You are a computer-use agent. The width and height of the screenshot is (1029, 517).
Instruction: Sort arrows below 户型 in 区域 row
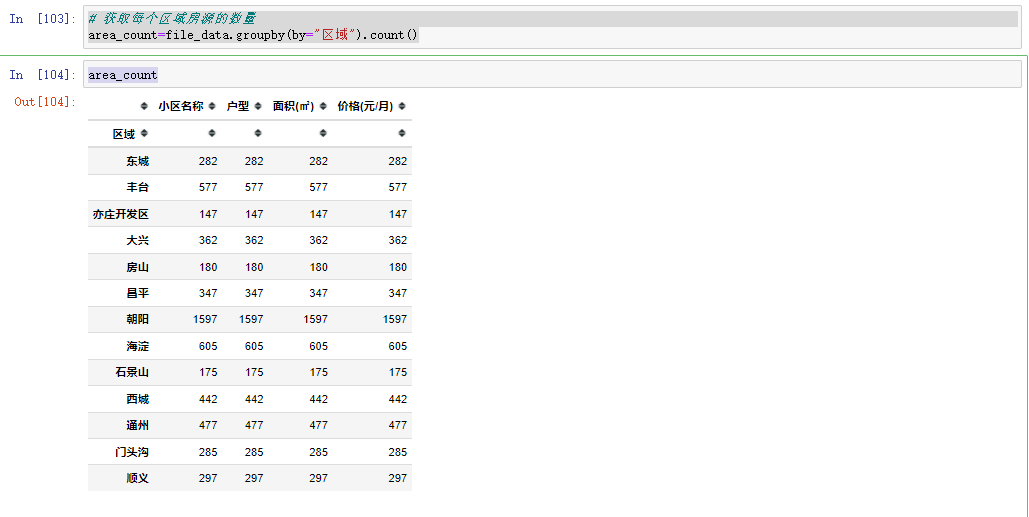pos(258,133)
